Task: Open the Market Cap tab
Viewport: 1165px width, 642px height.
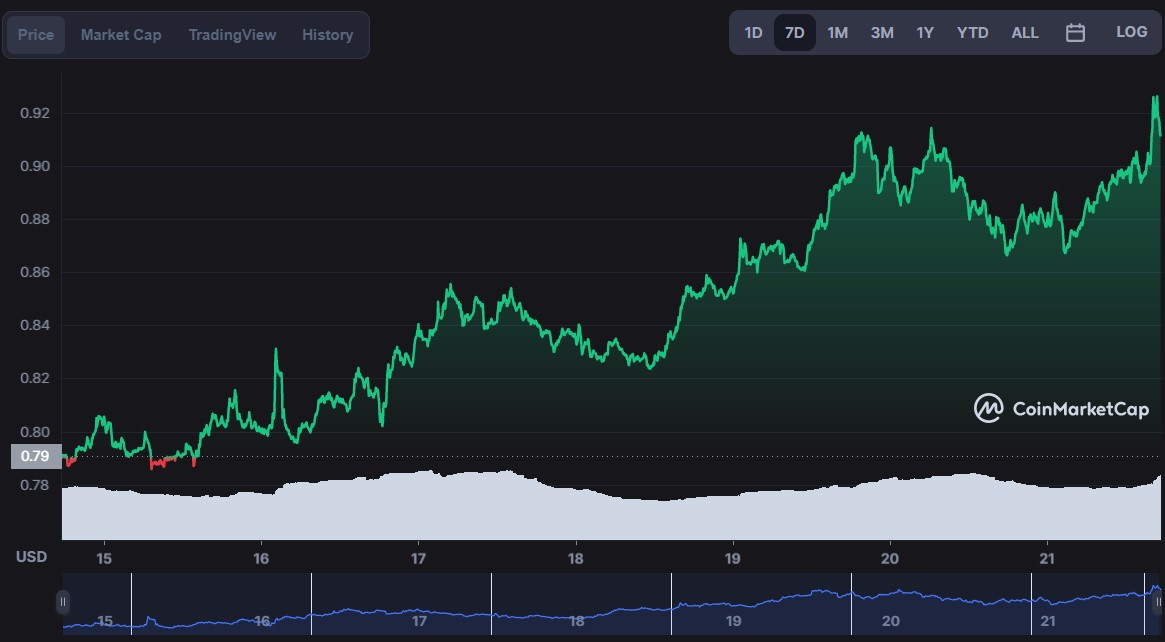Action: pos(121,35)
